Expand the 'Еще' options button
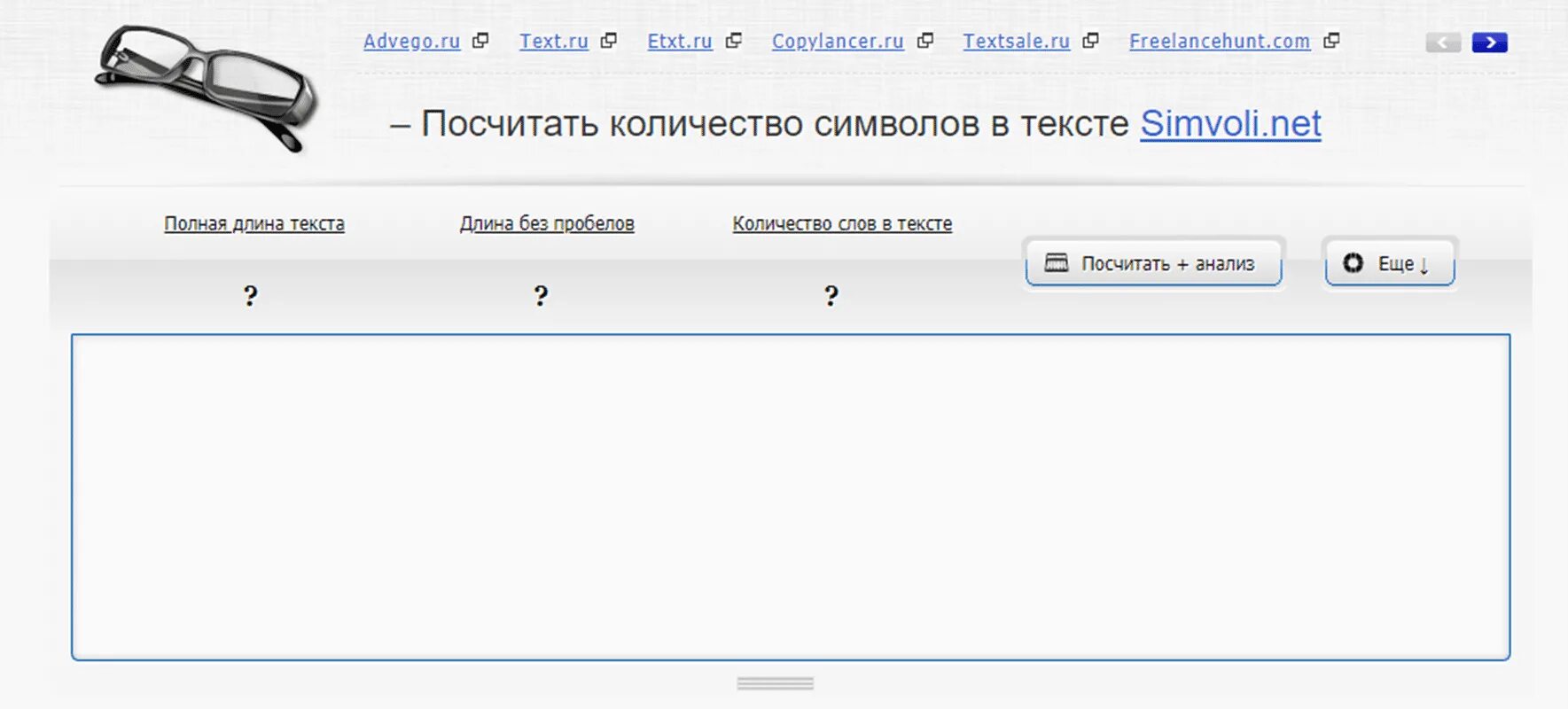The image size is (1568, 709). click(1390, 263)
